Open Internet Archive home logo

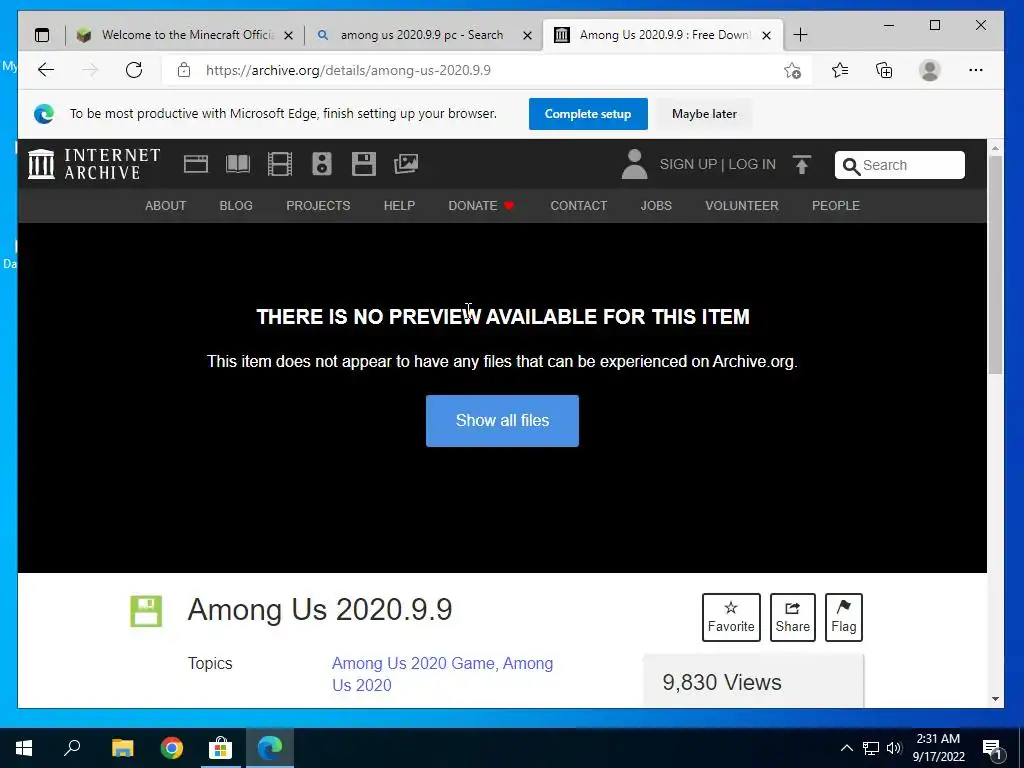pyautogui.click(x=94, y=164)
